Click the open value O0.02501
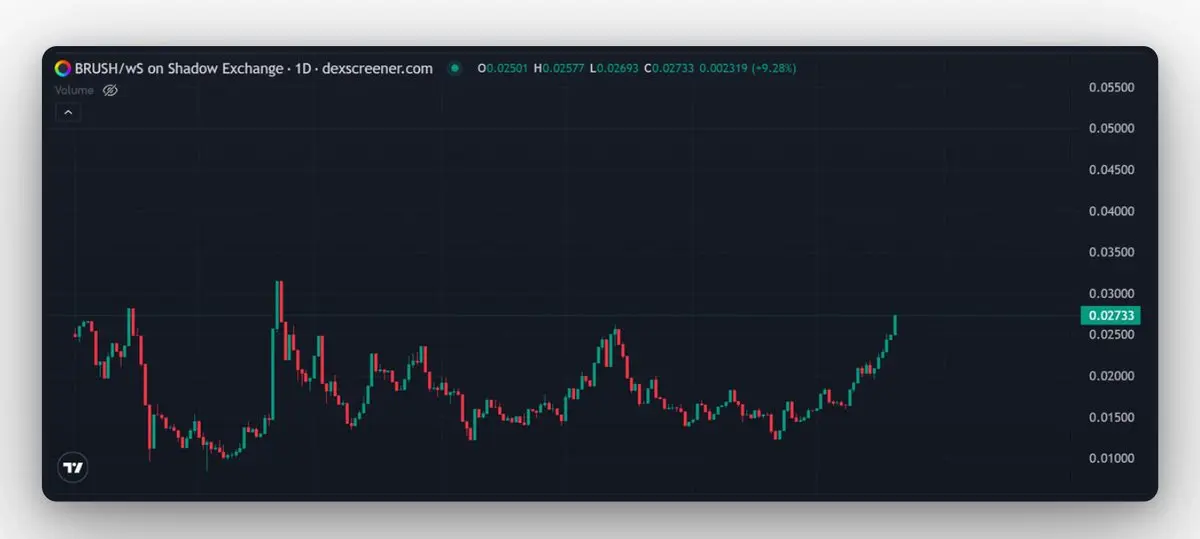Image resolution: width=1200 pixels, height=539 pixels. [503, 68]
